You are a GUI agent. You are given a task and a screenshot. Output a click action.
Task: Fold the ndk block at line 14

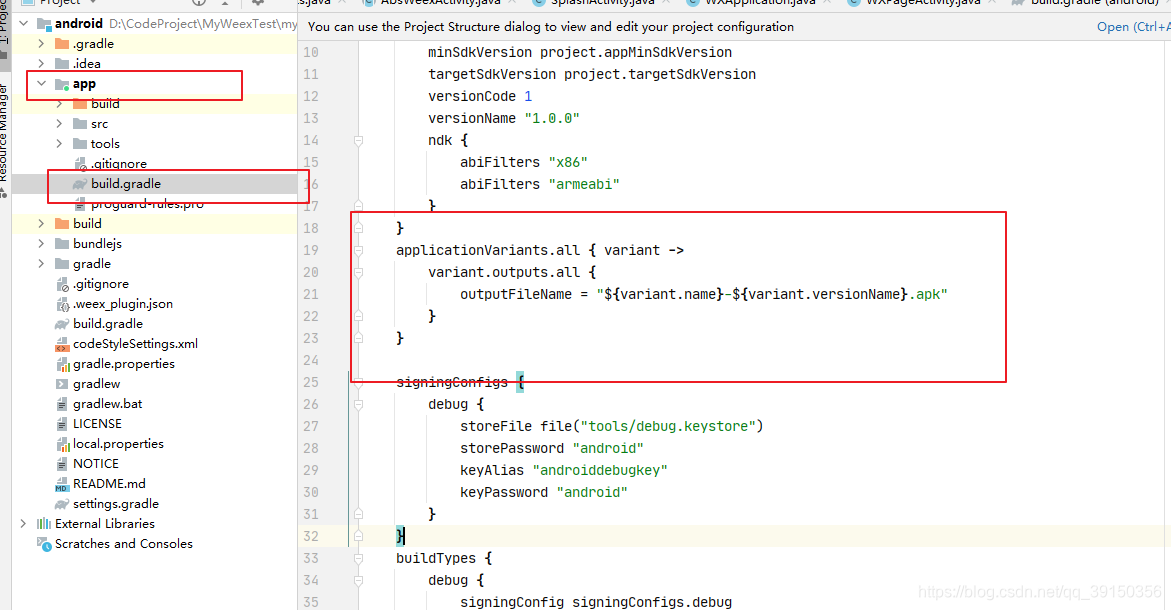pos(358,140)
